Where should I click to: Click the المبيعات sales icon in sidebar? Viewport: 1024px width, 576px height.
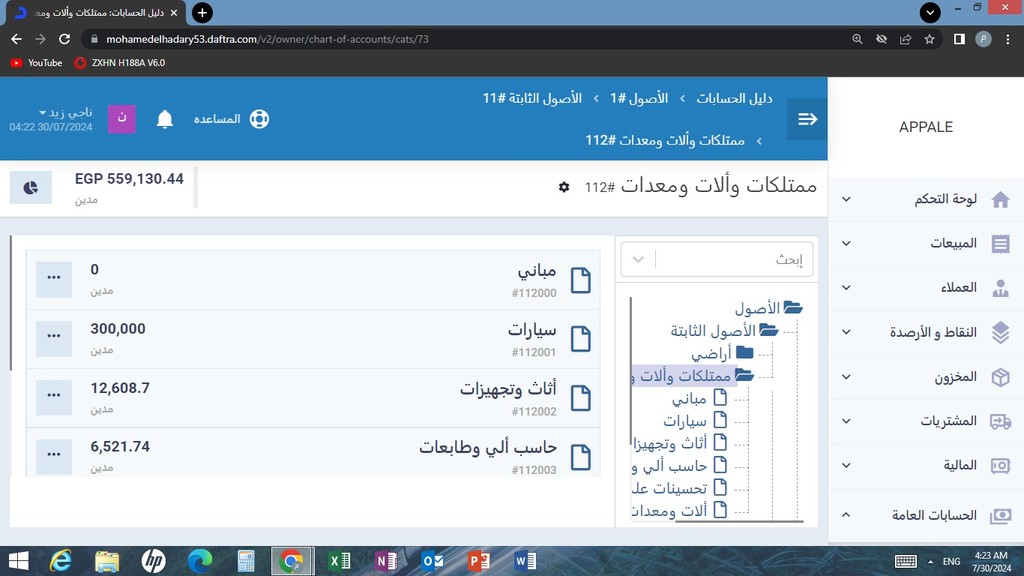coord(1000,244)
